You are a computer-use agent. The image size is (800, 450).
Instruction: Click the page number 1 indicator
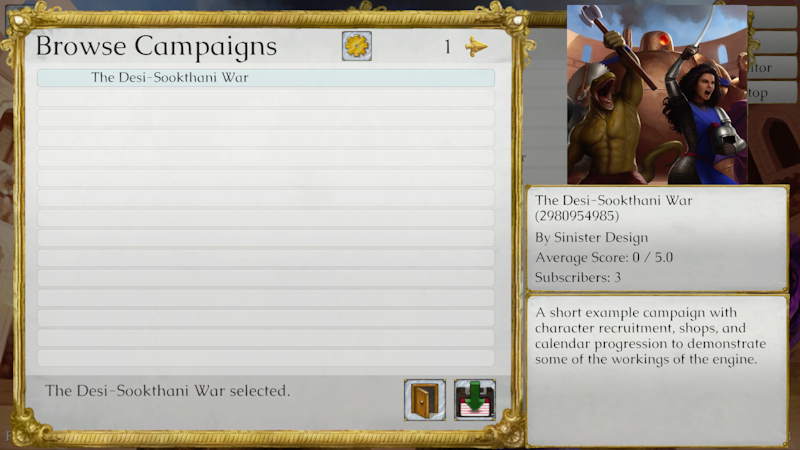(447, 47)
